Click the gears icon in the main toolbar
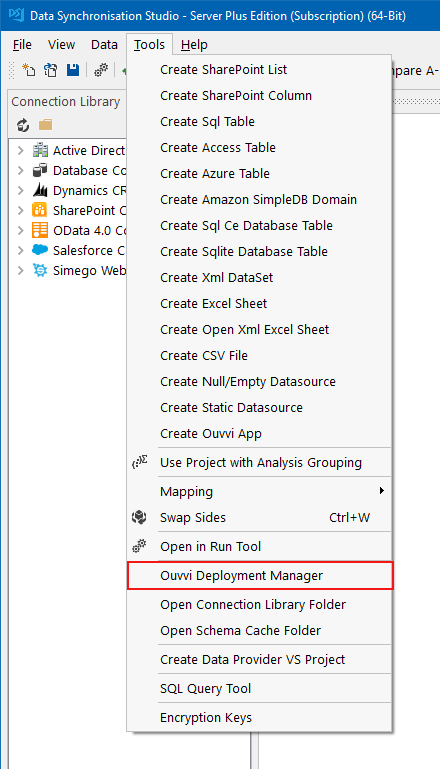The height and width of the screenshot is (769, 440). coord(101,70)
